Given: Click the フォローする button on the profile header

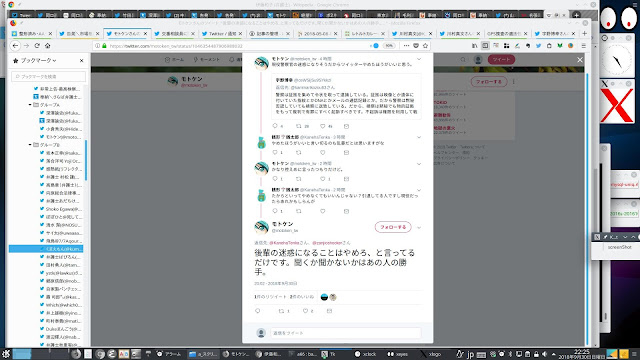Looking at the screenshot, I should (489, 82).
